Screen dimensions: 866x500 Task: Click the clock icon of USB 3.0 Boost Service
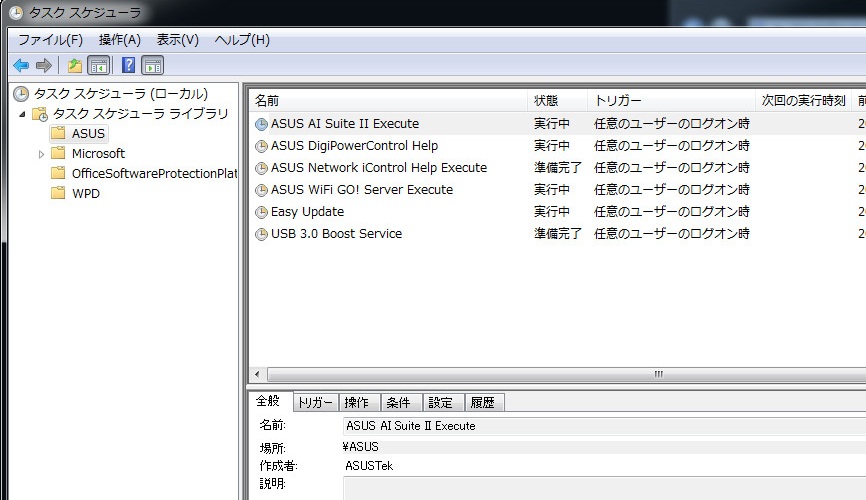[261, 234]
